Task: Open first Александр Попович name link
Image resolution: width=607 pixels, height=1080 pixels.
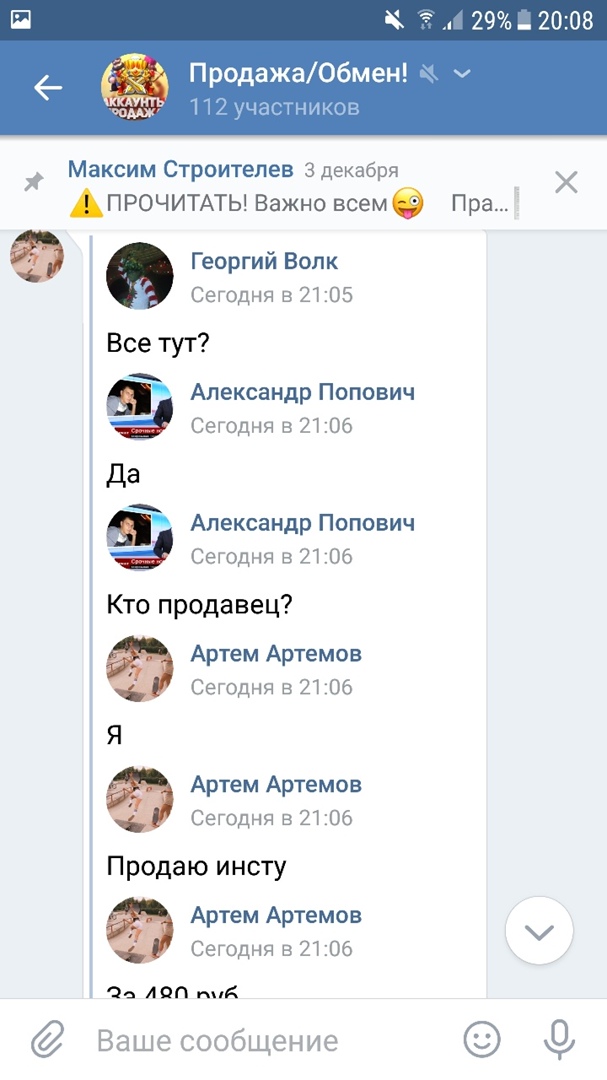Action: pyautogui.click(x=302, y=392)
